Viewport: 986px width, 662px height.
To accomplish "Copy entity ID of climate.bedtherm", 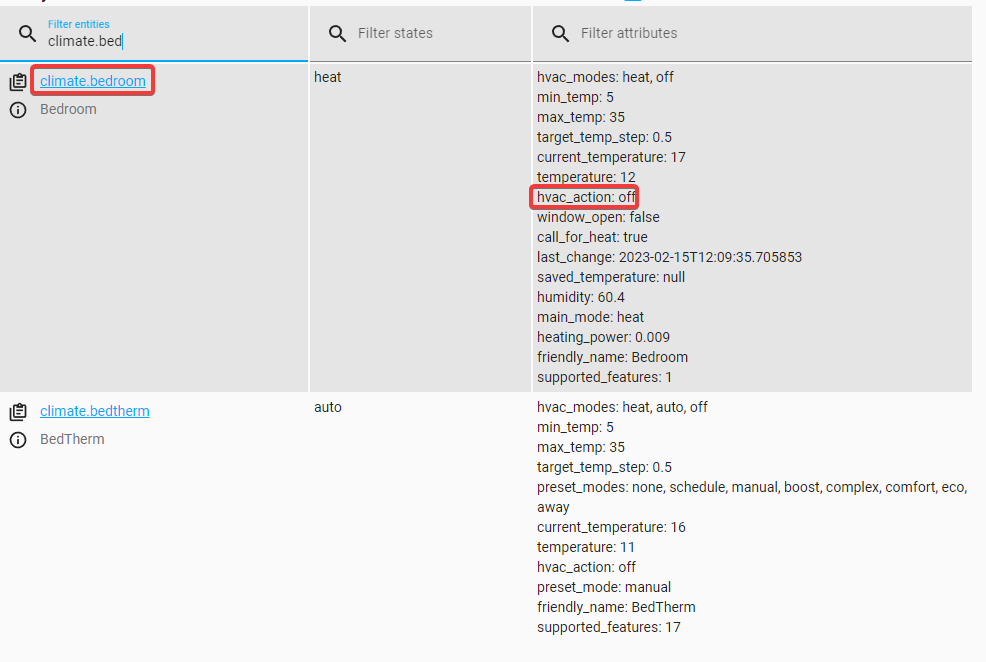I will click(x=18, y=411).
